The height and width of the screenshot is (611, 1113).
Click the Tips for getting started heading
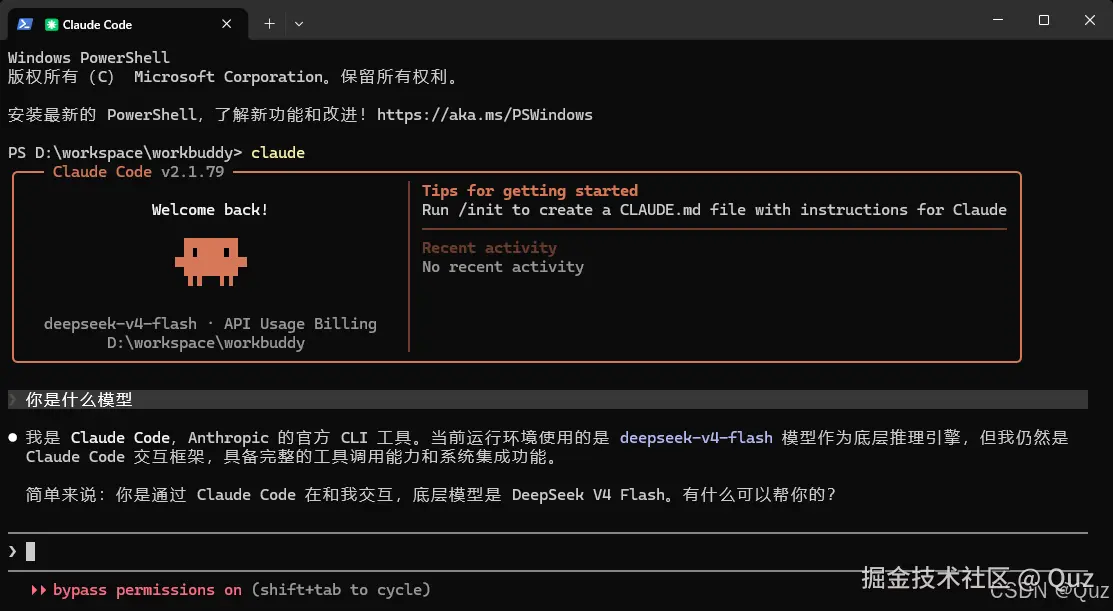(x=530, y=191)
